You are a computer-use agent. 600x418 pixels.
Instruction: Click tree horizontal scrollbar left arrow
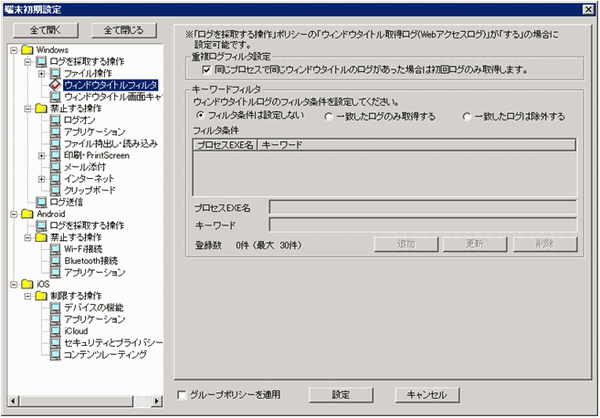13,401
